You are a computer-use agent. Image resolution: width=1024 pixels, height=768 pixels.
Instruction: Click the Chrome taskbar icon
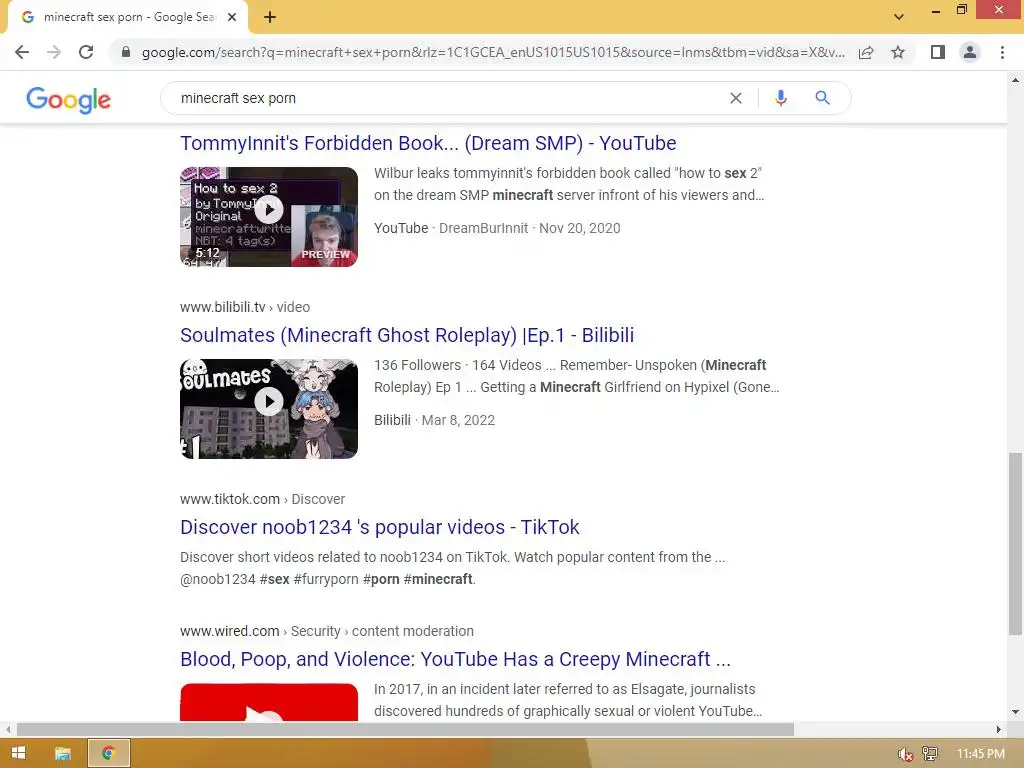(108, 754)
